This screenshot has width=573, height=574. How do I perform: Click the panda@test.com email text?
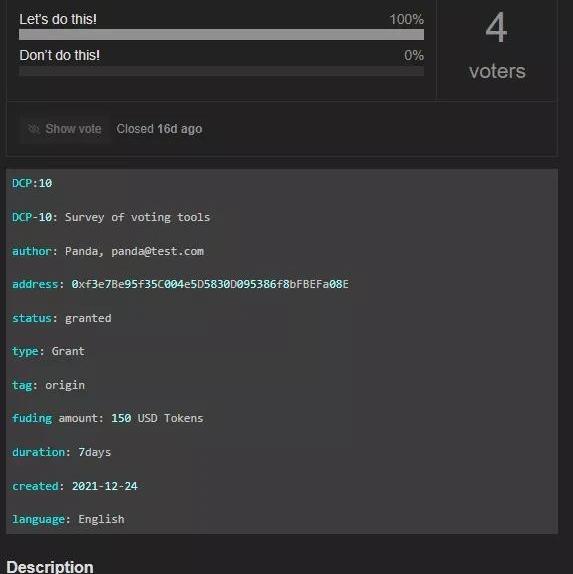pyautogui.click(x=157, y=251)
